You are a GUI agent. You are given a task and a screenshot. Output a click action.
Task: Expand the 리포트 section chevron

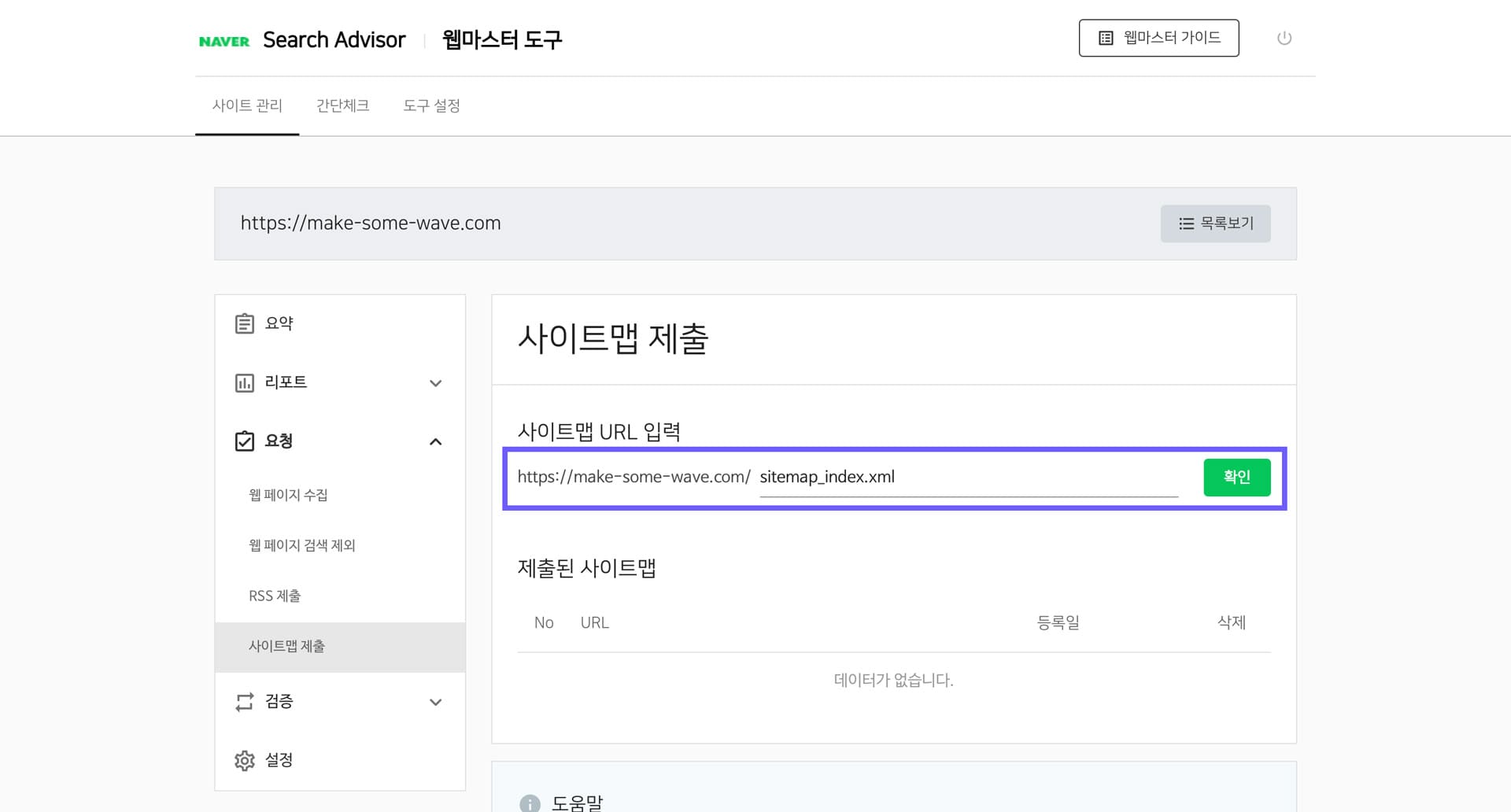tap(435, 383)
